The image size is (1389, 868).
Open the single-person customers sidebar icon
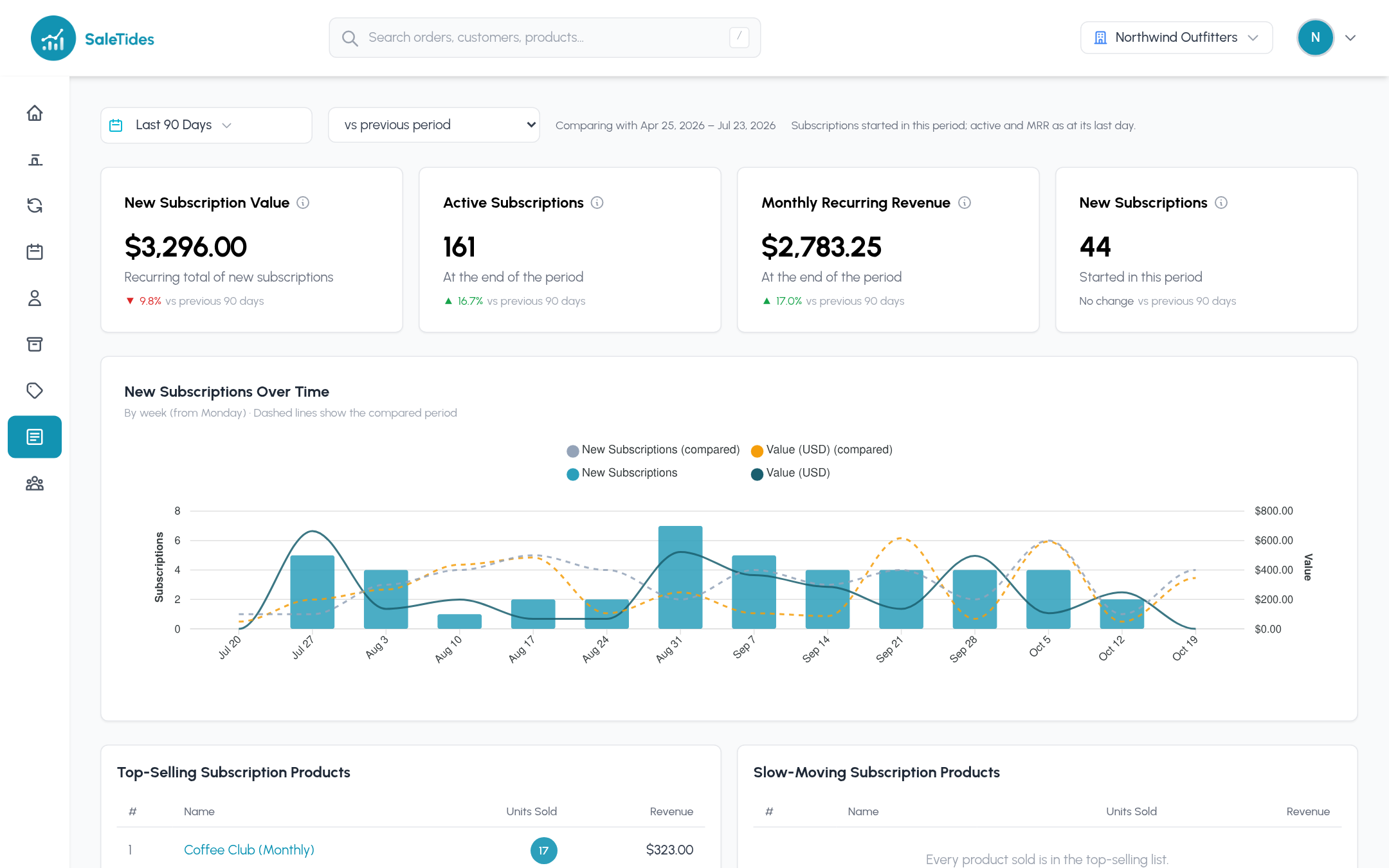click(x=35, y=298)
